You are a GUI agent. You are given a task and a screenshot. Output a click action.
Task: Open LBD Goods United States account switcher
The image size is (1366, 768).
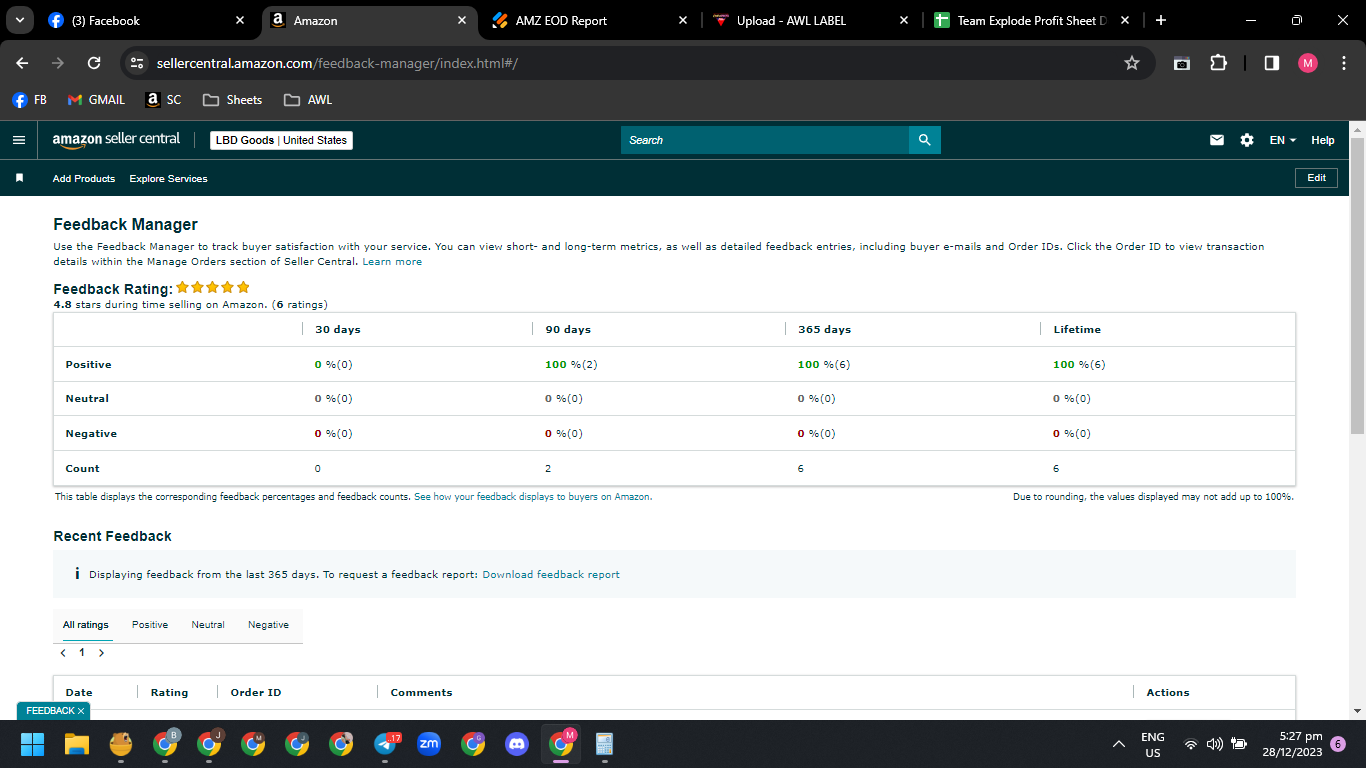tap(282, 140)
